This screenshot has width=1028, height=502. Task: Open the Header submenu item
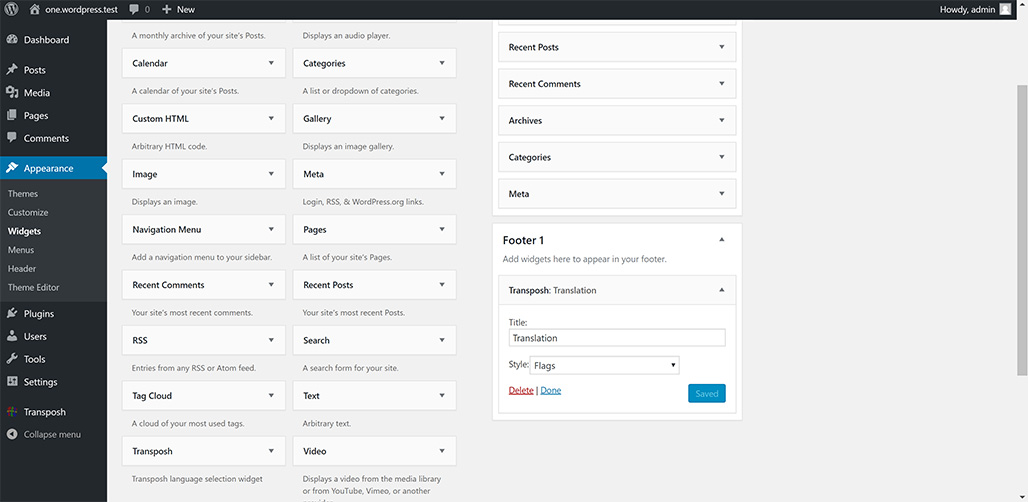pos(22,269)
